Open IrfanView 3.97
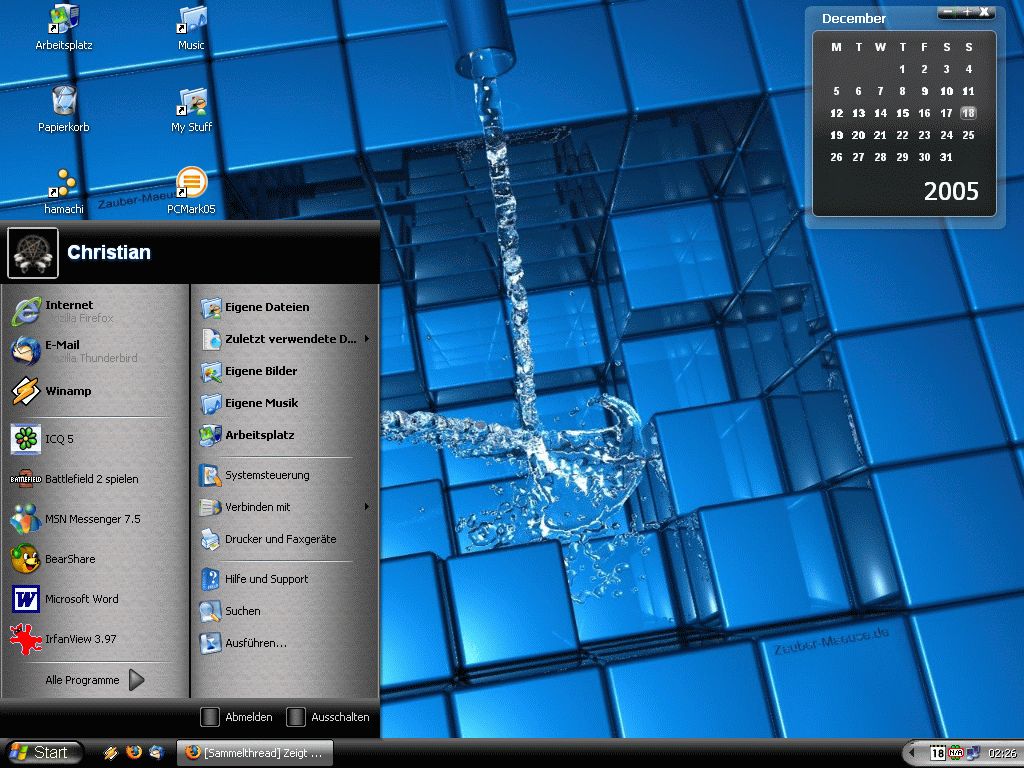 (x=80, y=639)
